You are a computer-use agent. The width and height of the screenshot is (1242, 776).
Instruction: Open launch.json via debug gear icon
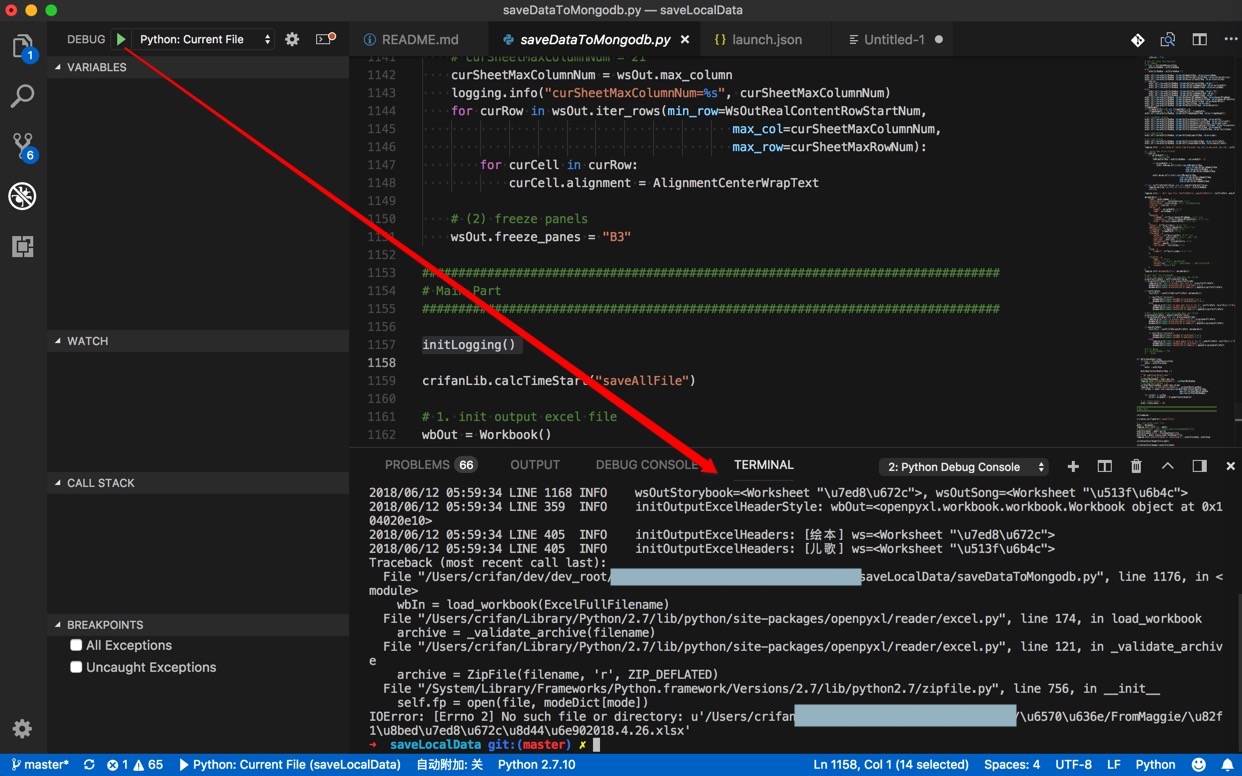(292, 39)
